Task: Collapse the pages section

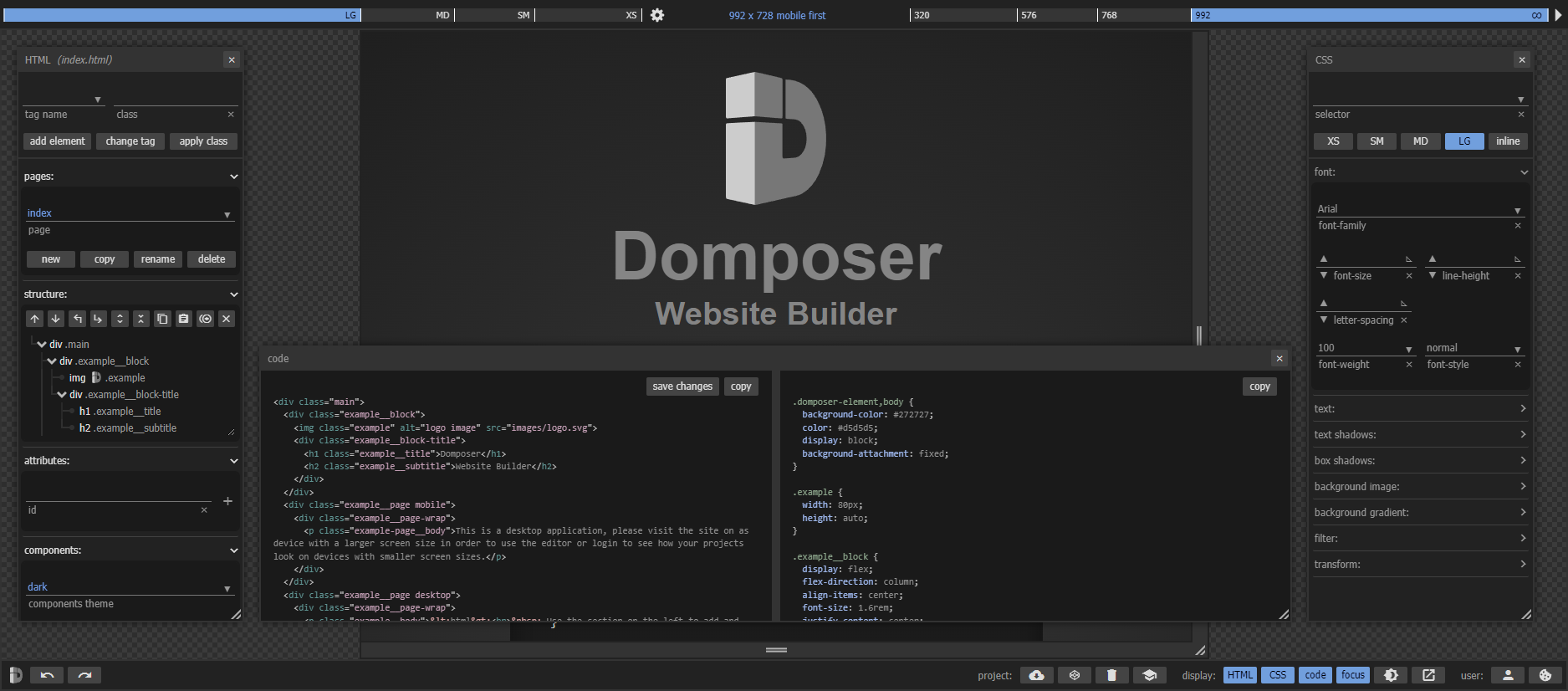Action: (234, 177)
